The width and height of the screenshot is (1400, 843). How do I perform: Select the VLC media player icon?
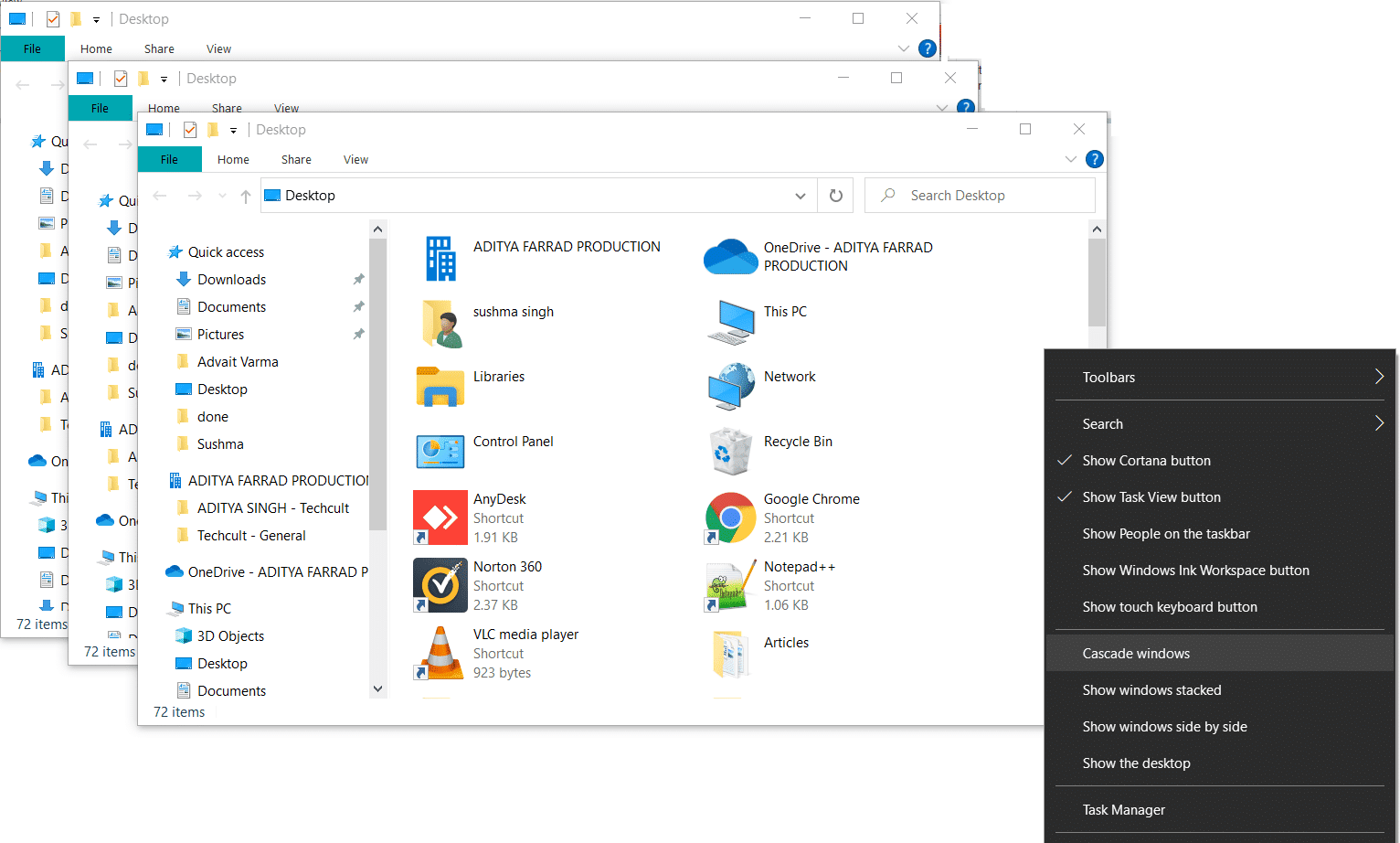coord(440,653)
